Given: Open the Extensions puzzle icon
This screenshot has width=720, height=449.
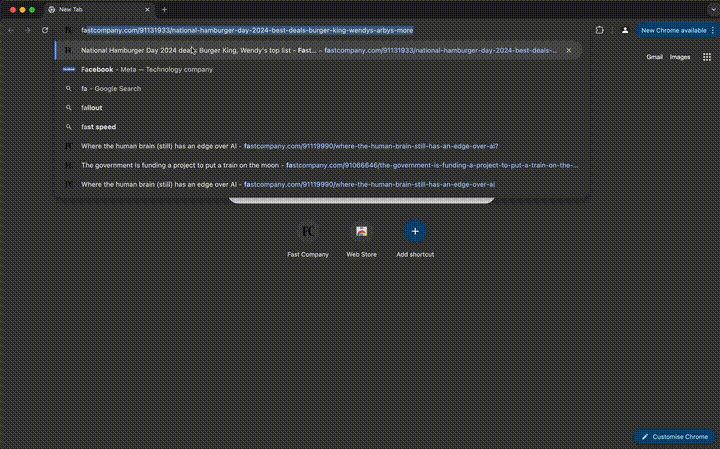Looking at the screenshot, I should (599, 30).
